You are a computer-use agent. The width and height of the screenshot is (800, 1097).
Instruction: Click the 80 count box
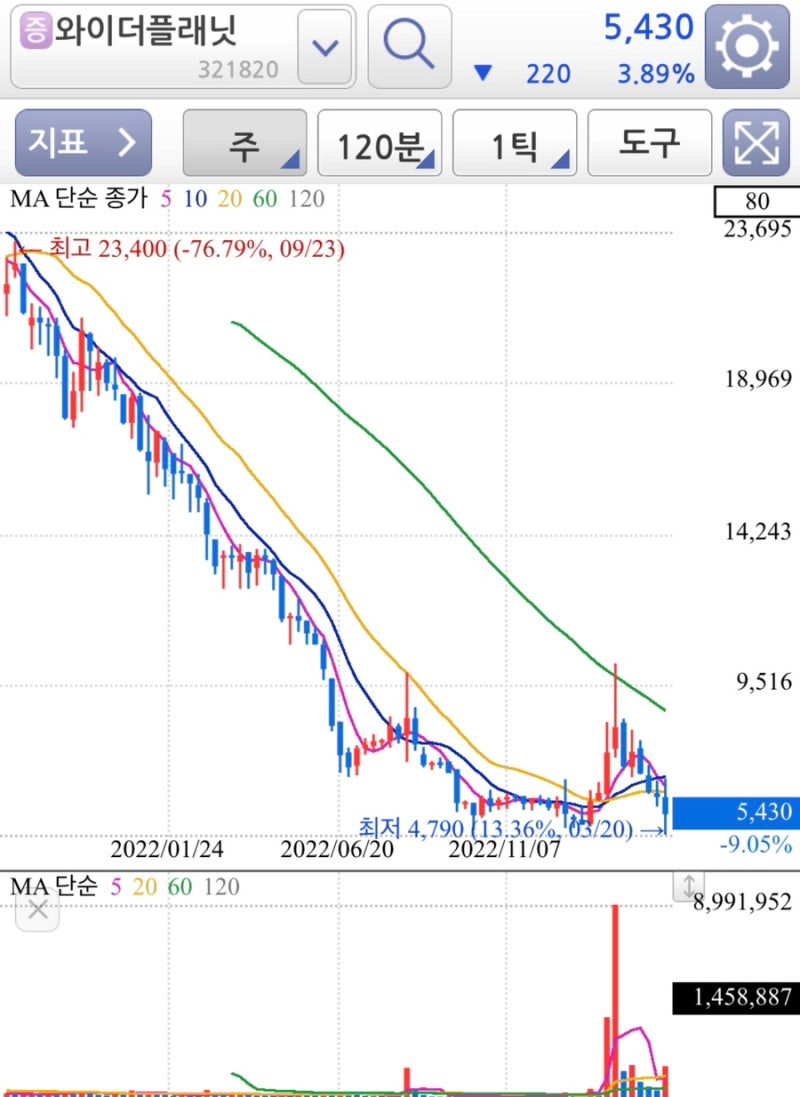[x=757, y=201]
